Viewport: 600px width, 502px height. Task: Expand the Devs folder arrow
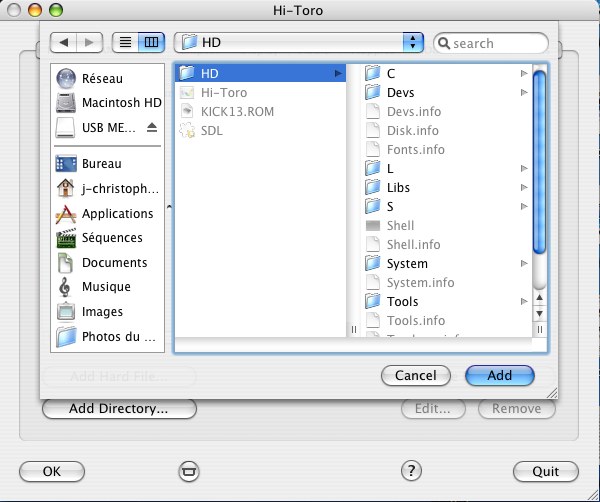coord(524,92)
